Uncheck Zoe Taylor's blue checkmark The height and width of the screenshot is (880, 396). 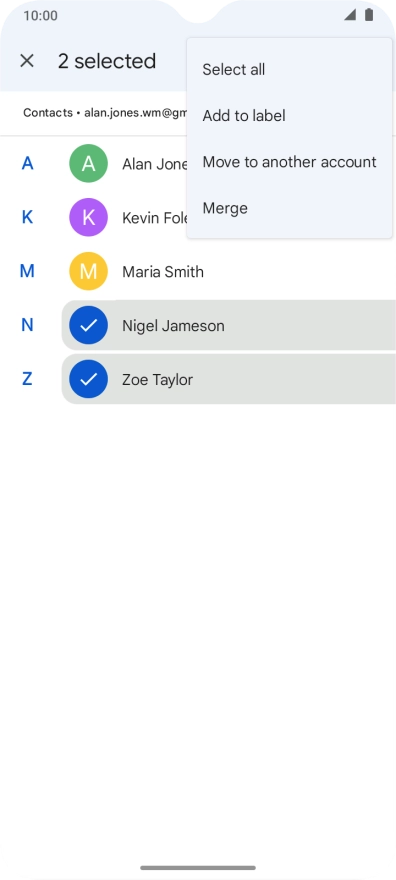tap(88, 379)
